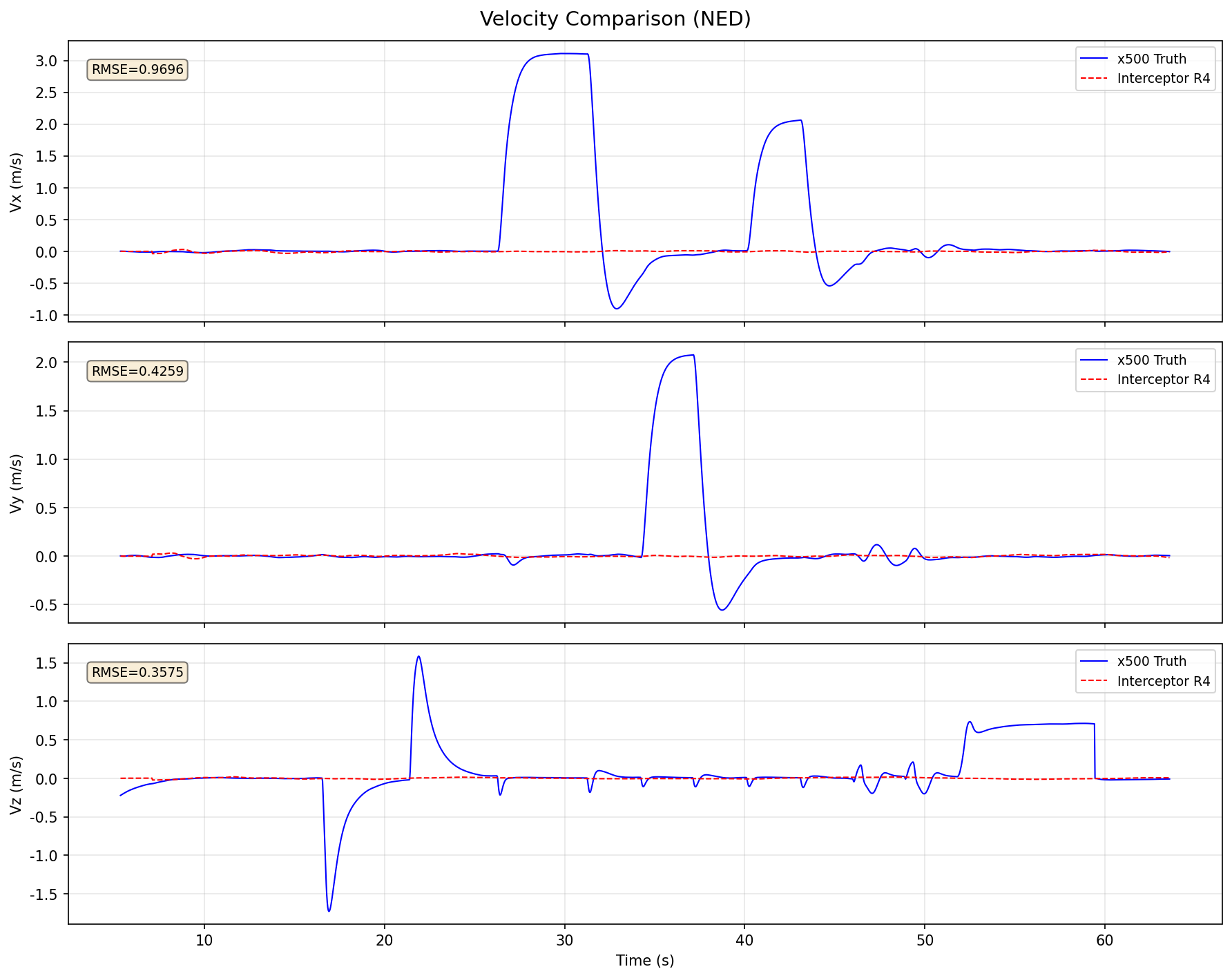Select RMSE=0.4259 box in Vy plot
Screen dimensions: 1232x978
[x=137, y=371]
